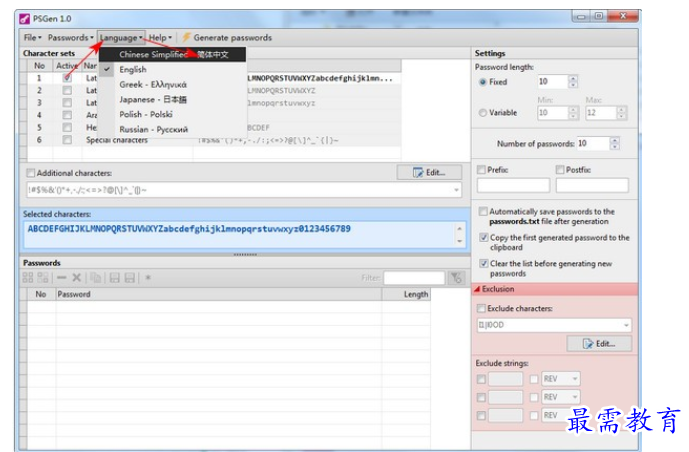
Task: Click the Active column header in Character sets
Action: click(x=67, y=66)
